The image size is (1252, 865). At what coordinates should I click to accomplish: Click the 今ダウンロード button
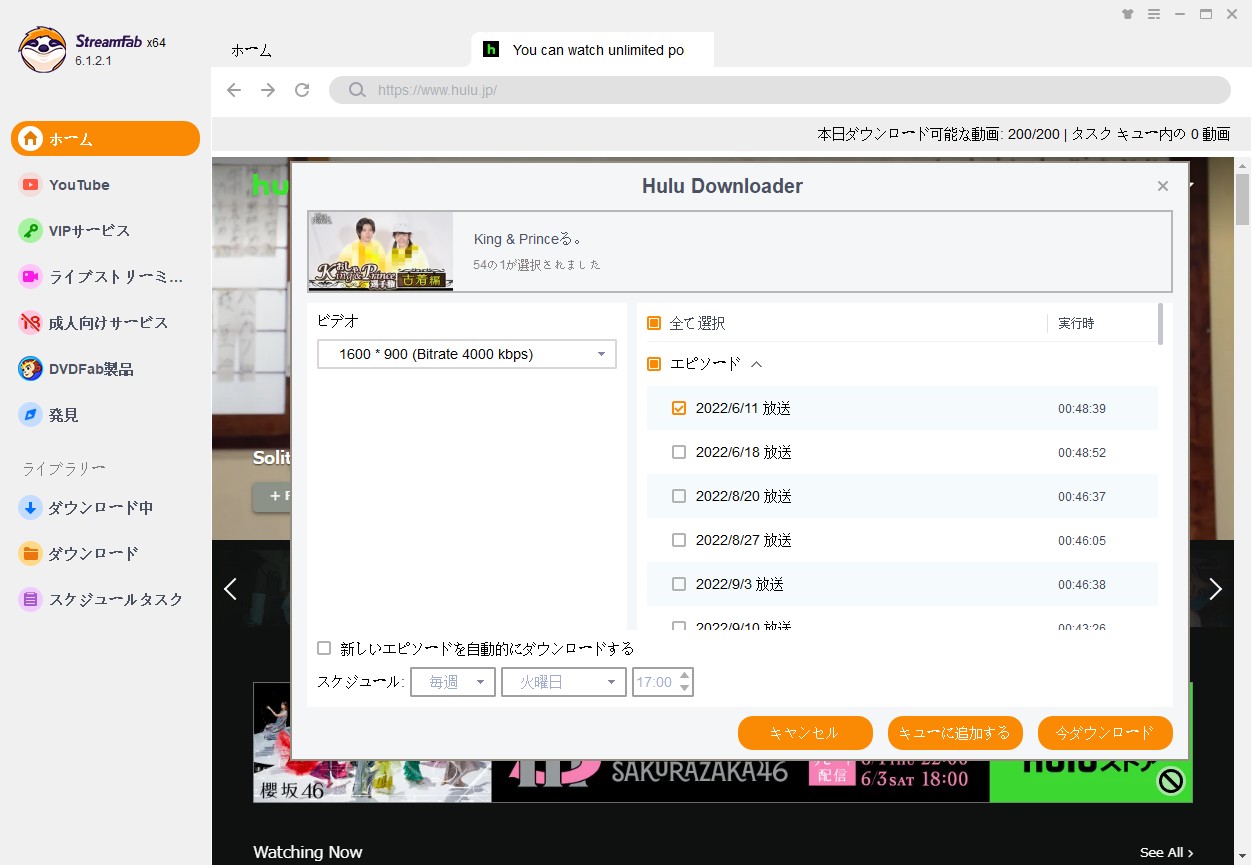(x=1105, y=733)
